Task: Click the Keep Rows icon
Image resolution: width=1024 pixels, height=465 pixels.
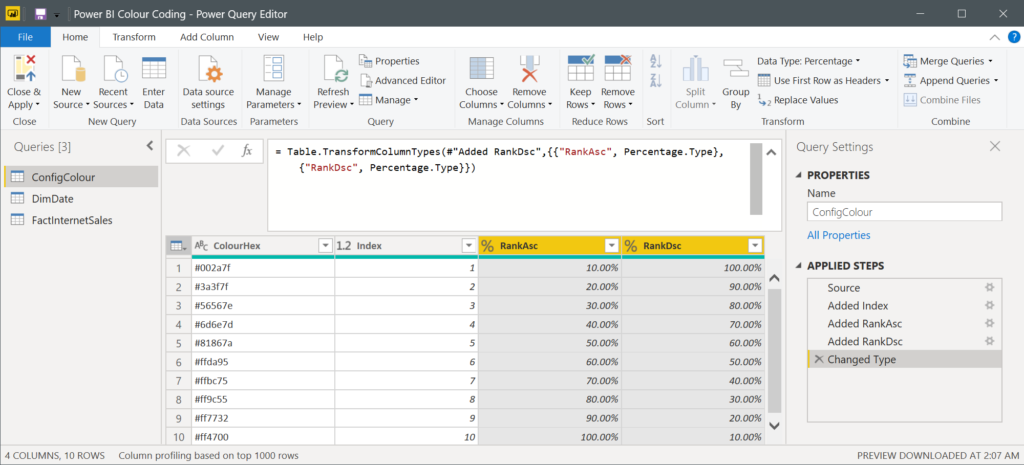Action: (581, 69)
